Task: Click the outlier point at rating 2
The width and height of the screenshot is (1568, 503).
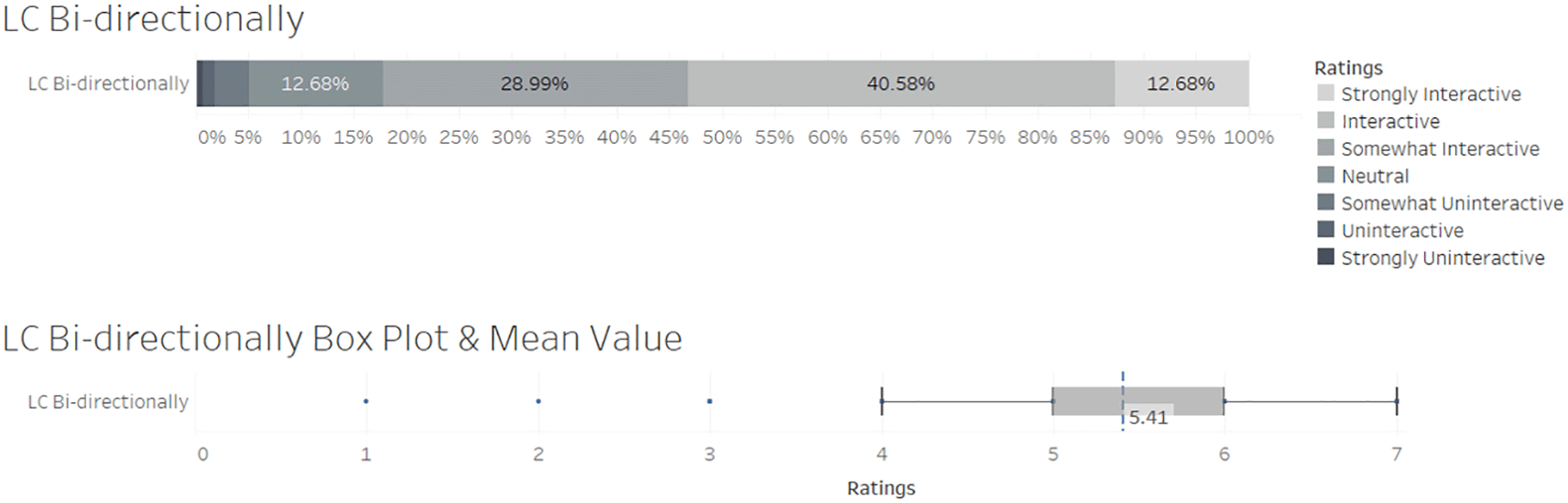Action: [538, 401]
